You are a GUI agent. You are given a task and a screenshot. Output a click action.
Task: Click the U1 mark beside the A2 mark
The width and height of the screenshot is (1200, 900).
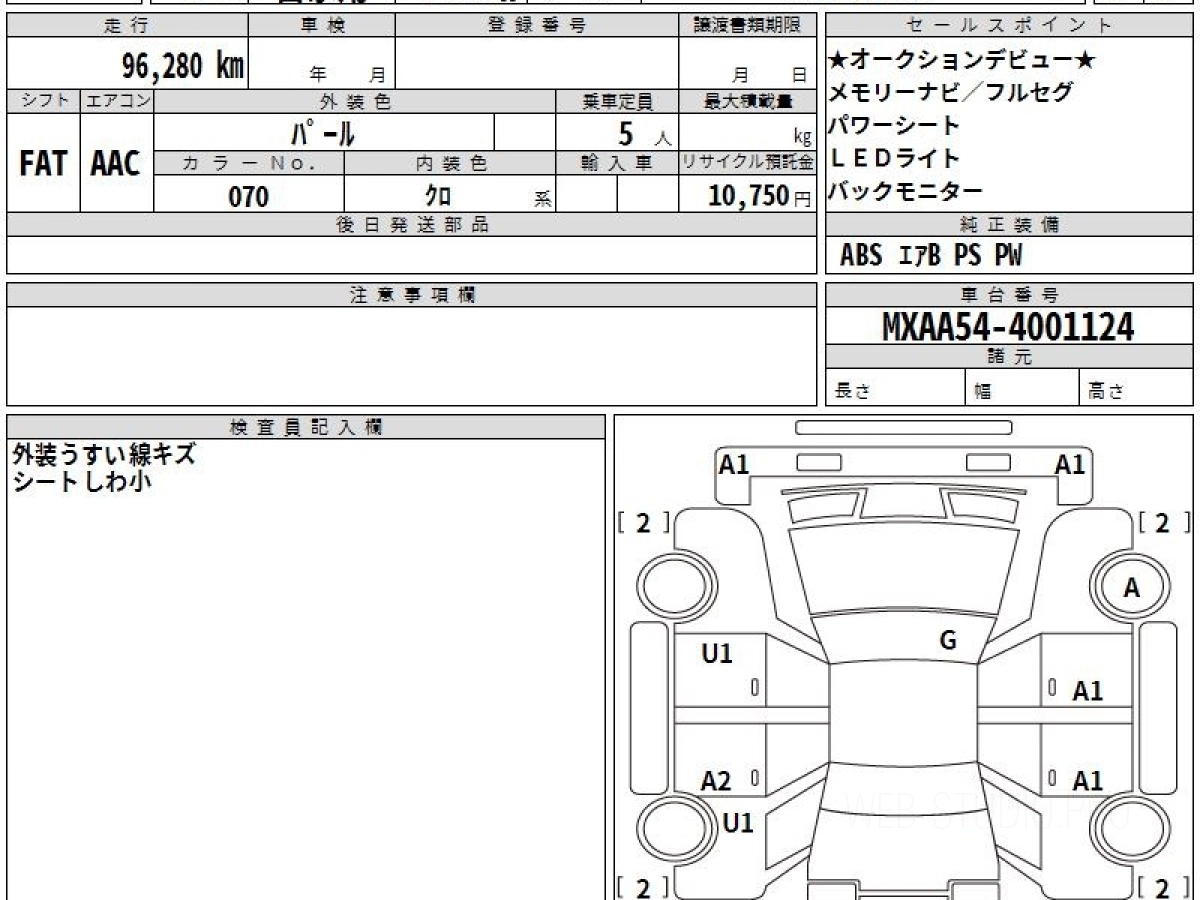[717, 654]
